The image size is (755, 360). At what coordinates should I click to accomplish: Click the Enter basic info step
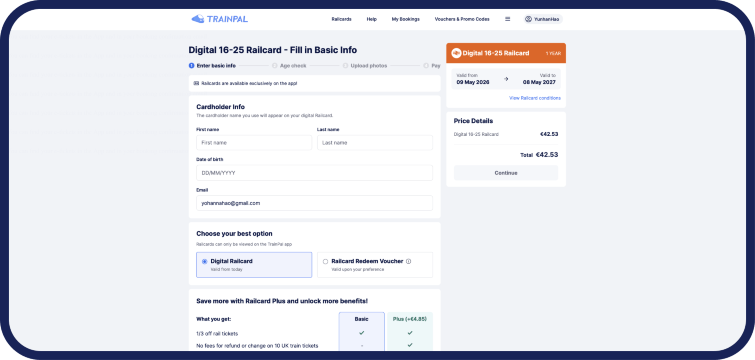[x=212, y=65]
